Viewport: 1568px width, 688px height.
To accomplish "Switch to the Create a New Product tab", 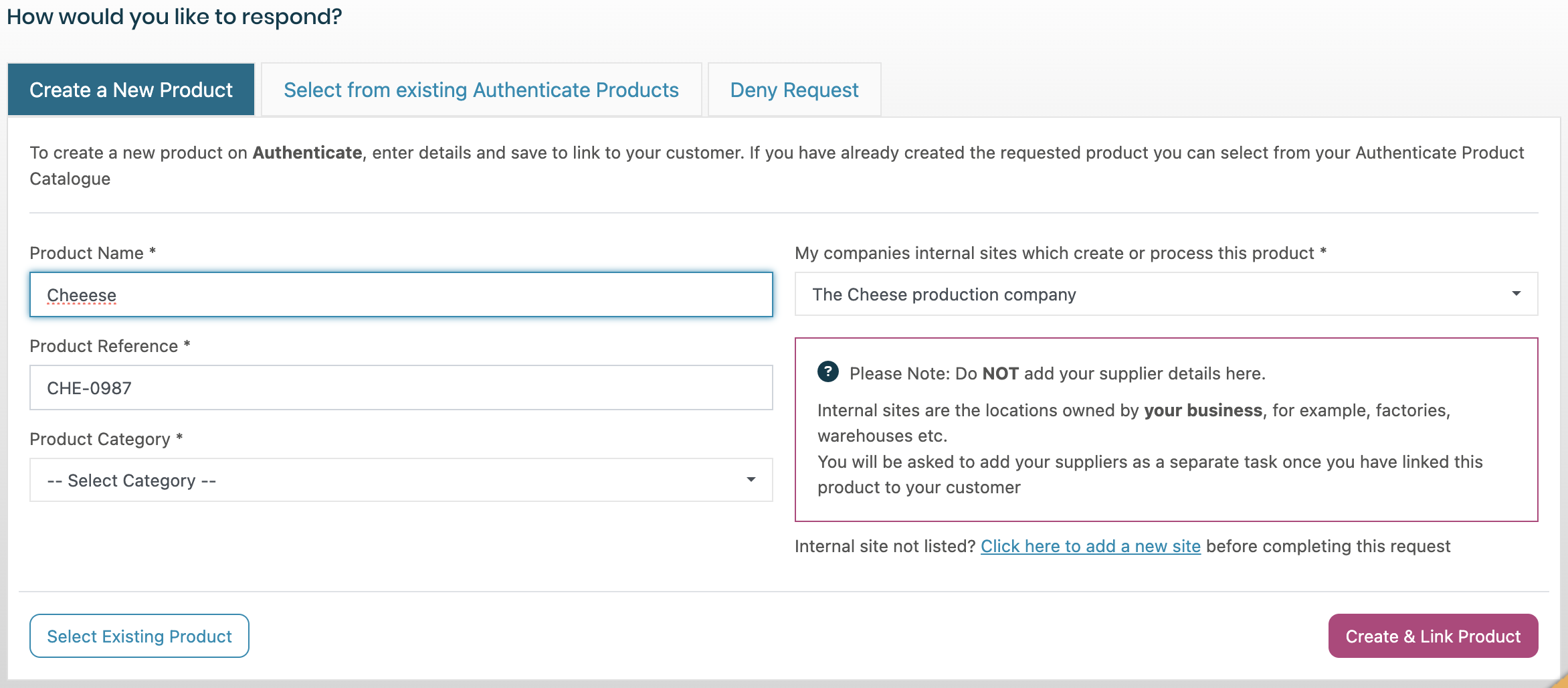I will pos(131,90).
